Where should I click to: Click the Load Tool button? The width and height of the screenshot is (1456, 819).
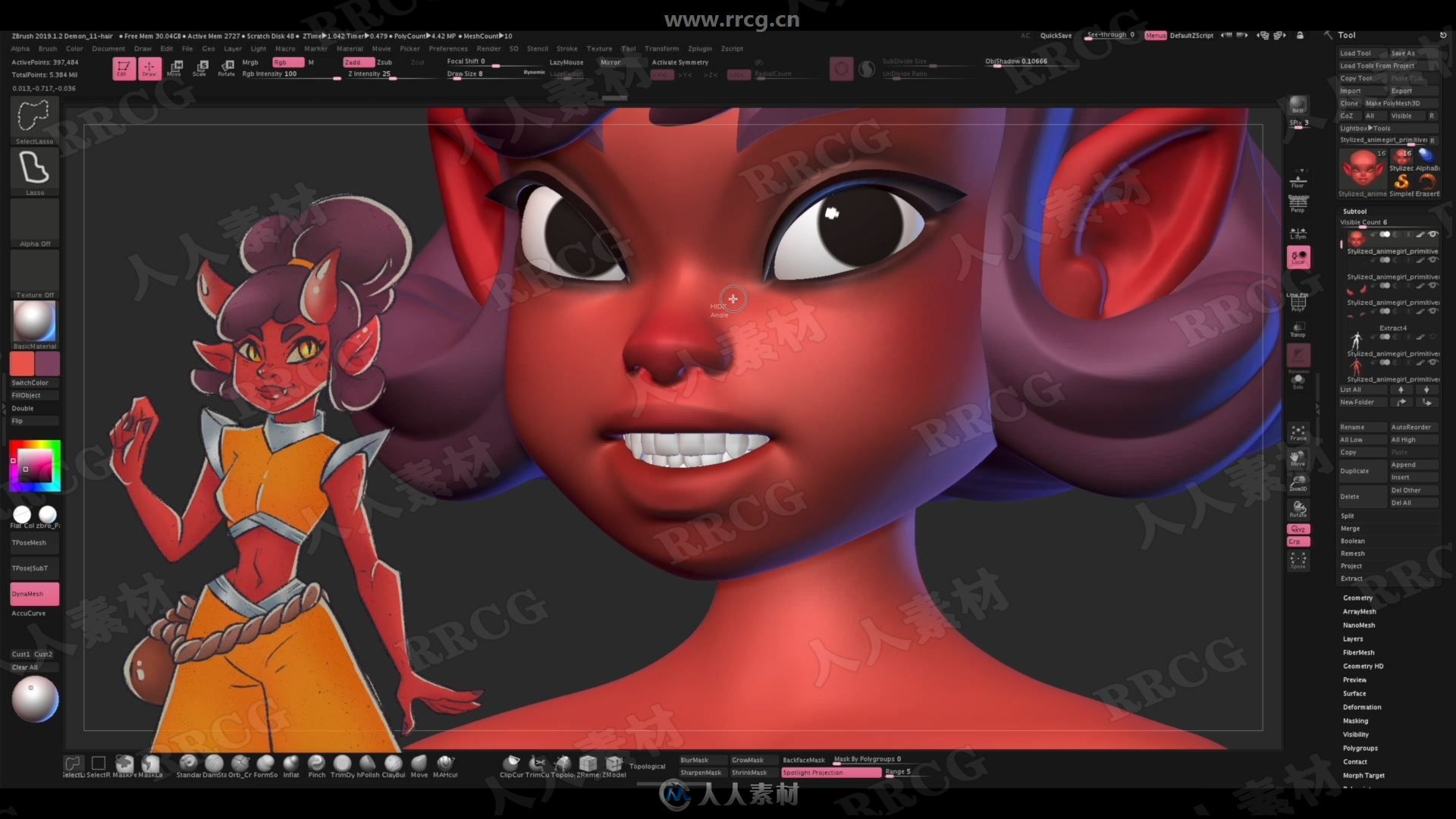coord(1362,53)
